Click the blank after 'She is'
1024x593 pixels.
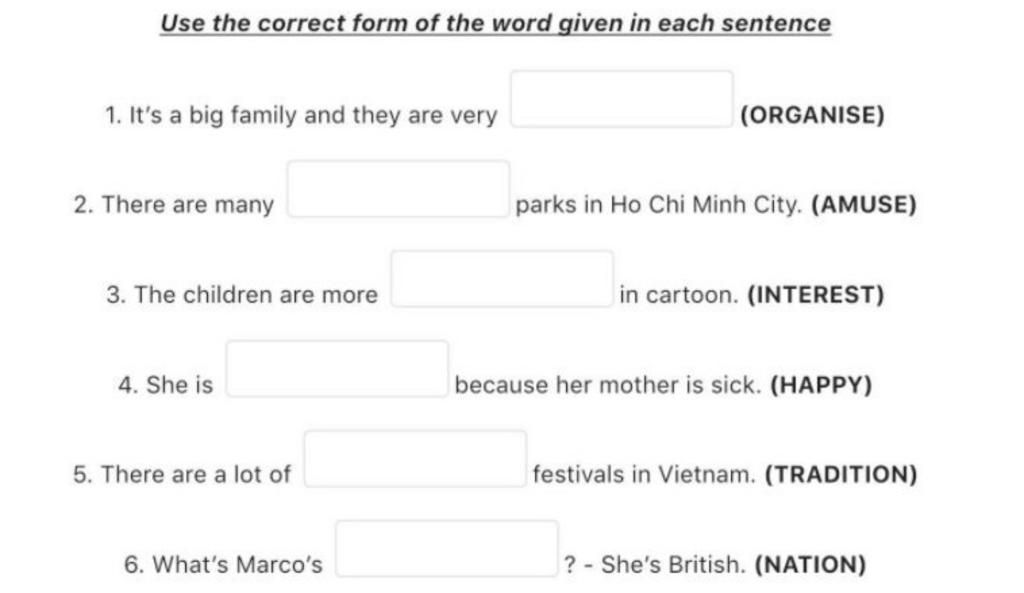coord(337,369)
